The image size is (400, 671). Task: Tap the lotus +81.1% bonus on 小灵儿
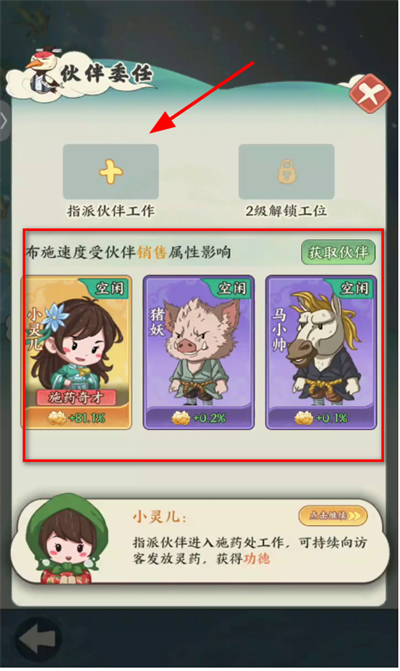(76, 418)
